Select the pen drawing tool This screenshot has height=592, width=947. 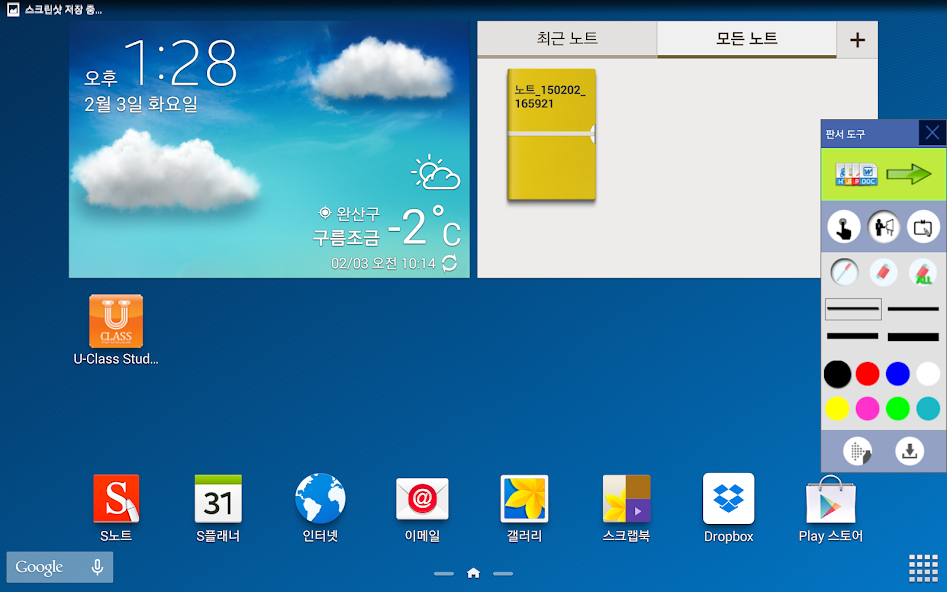pos(844,272)
